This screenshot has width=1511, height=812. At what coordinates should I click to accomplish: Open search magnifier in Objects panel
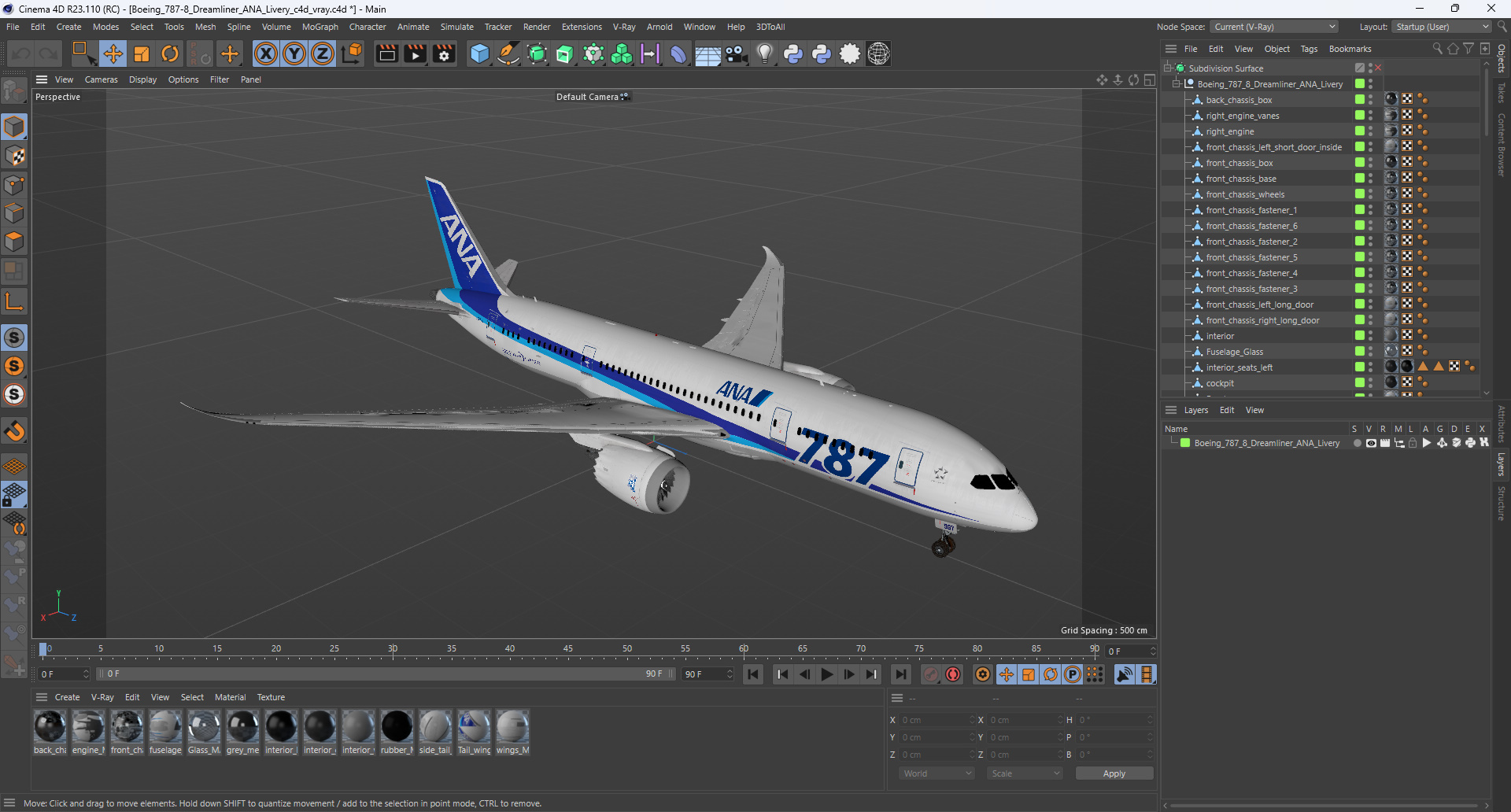(1438, 49)
